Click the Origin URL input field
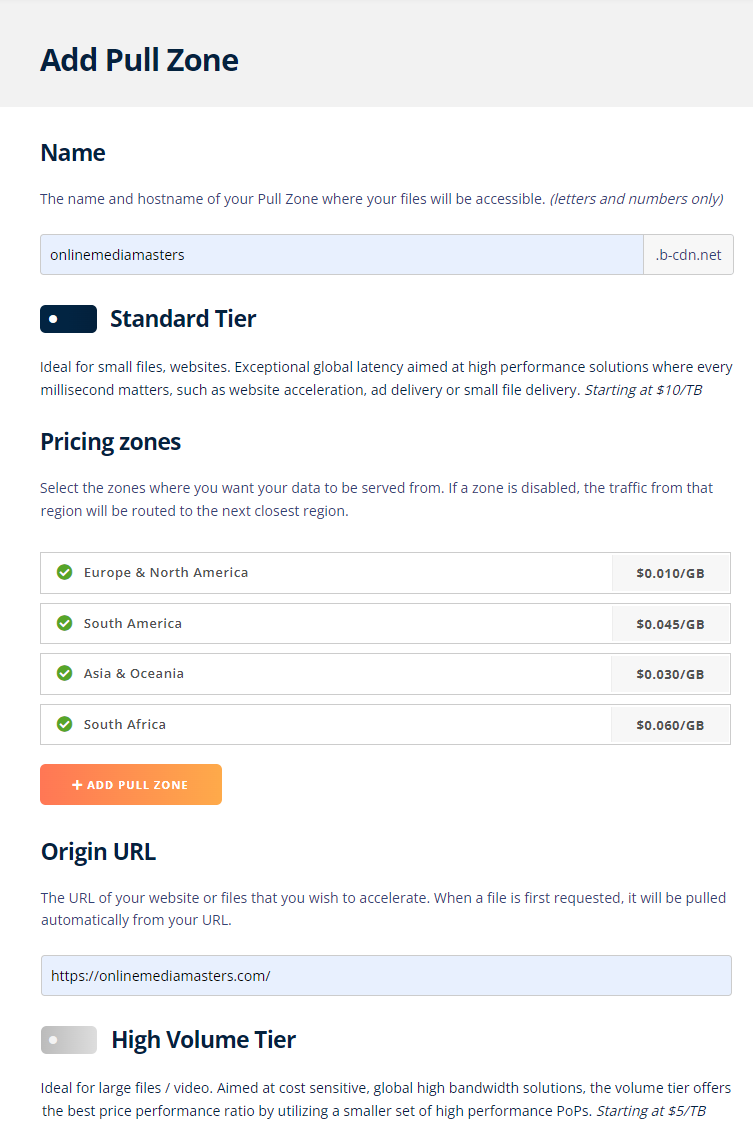This screenshot has width=753, height=1141. pyautogui.click(x=386, y=975)
